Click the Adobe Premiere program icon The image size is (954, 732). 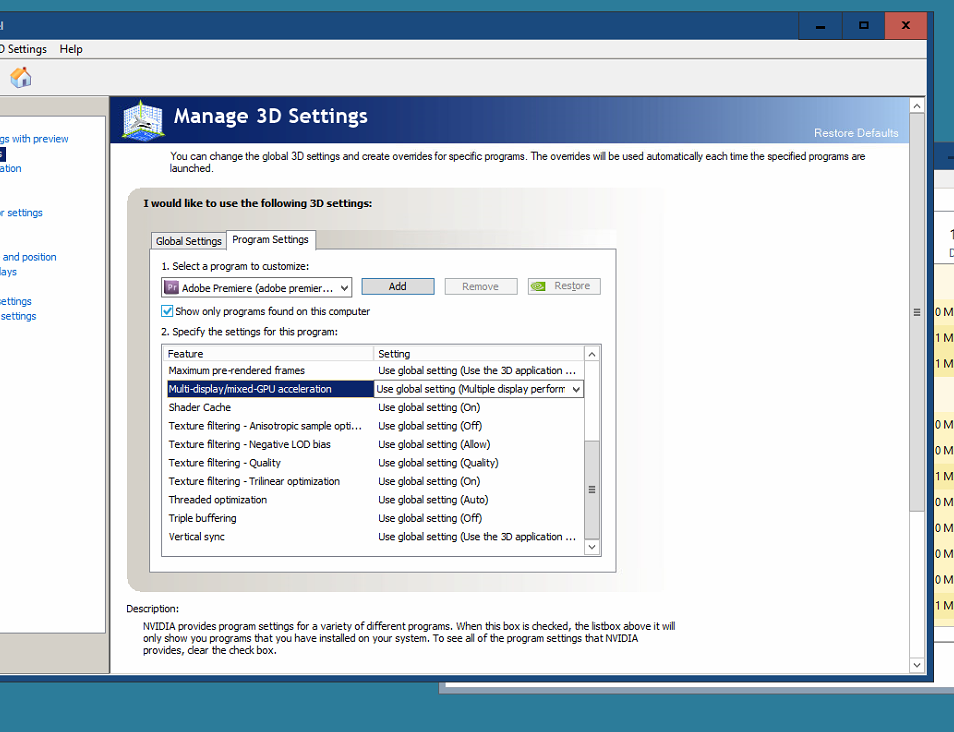[172, 287]
